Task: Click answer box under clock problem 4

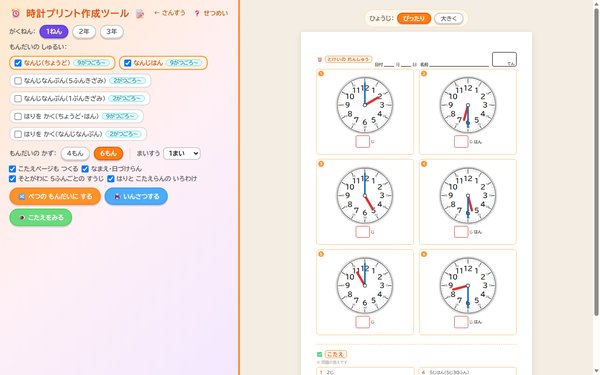Action: [461, 232]
